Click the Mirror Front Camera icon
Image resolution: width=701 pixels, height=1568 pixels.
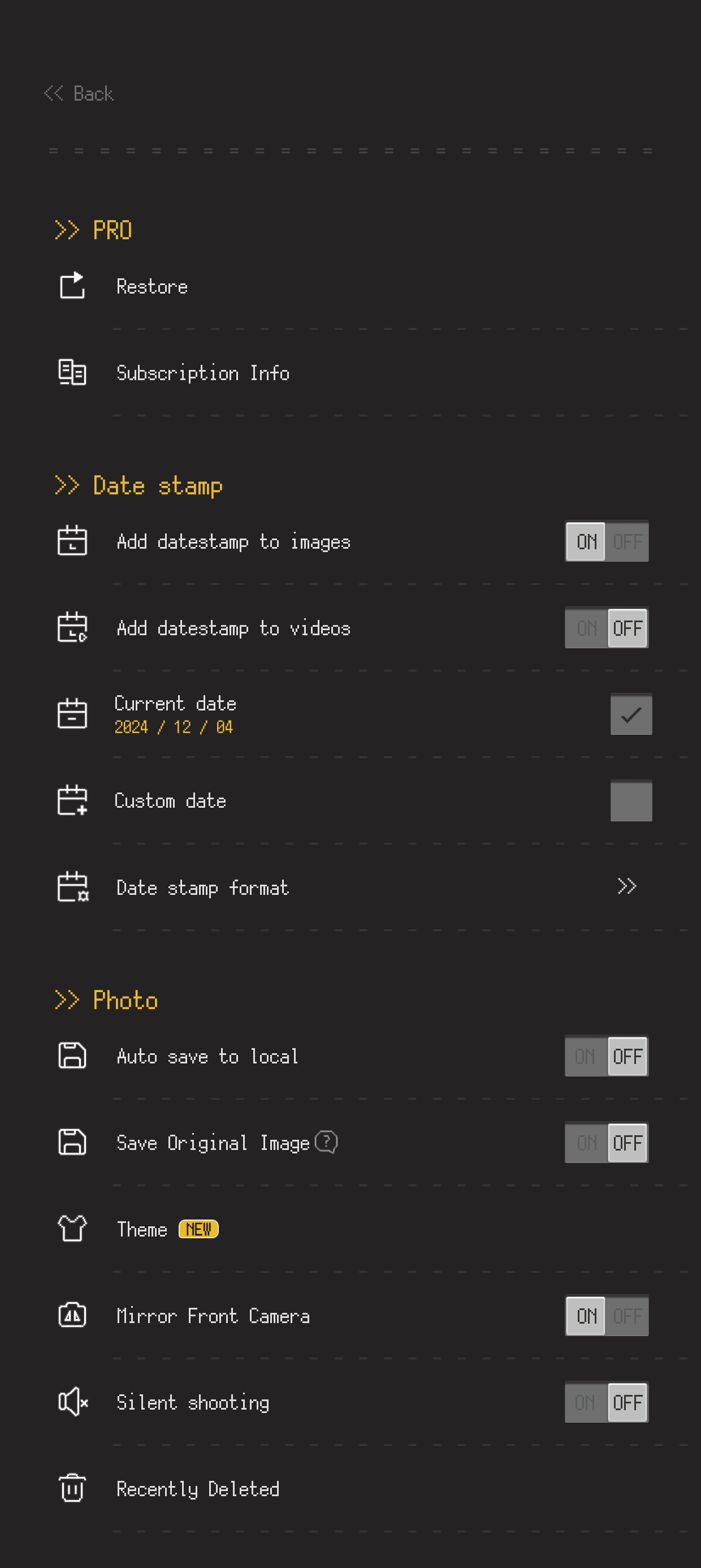[72, 1315]
